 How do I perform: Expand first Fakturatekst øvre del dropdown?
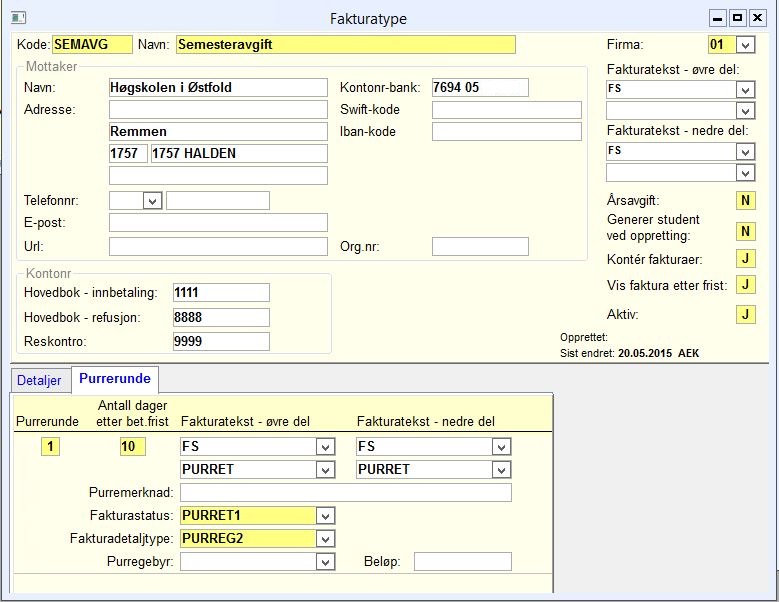745,90
